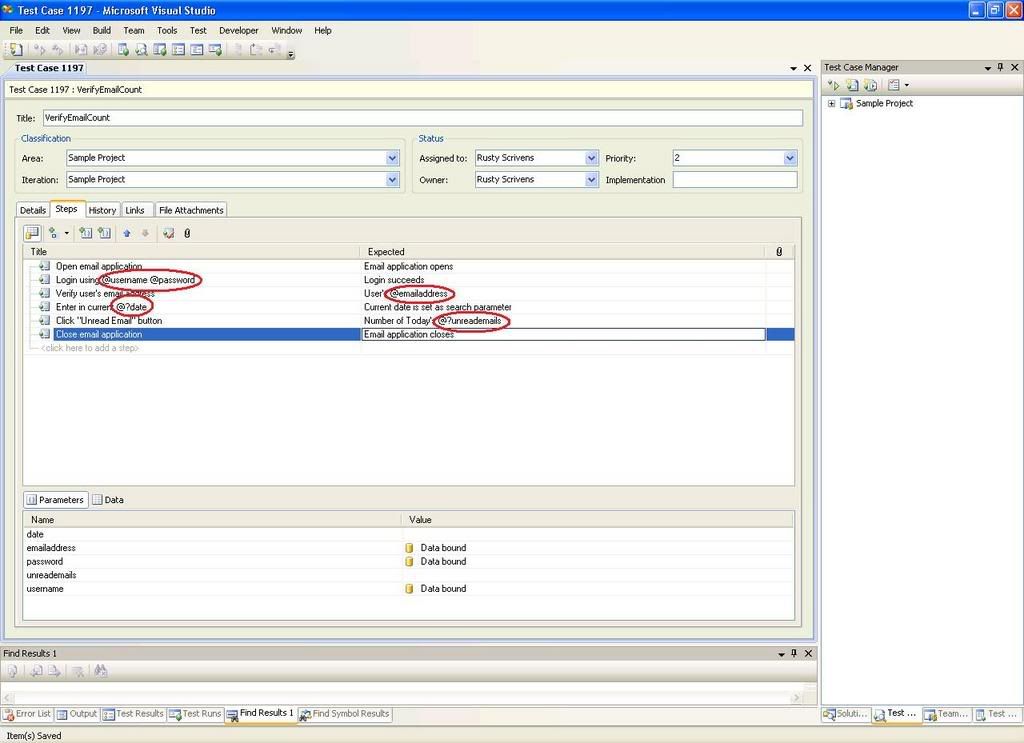The height and width of the screenshot is (743, 1024).
Task: Select the 'Open email application' step
Action: (99, 266)
